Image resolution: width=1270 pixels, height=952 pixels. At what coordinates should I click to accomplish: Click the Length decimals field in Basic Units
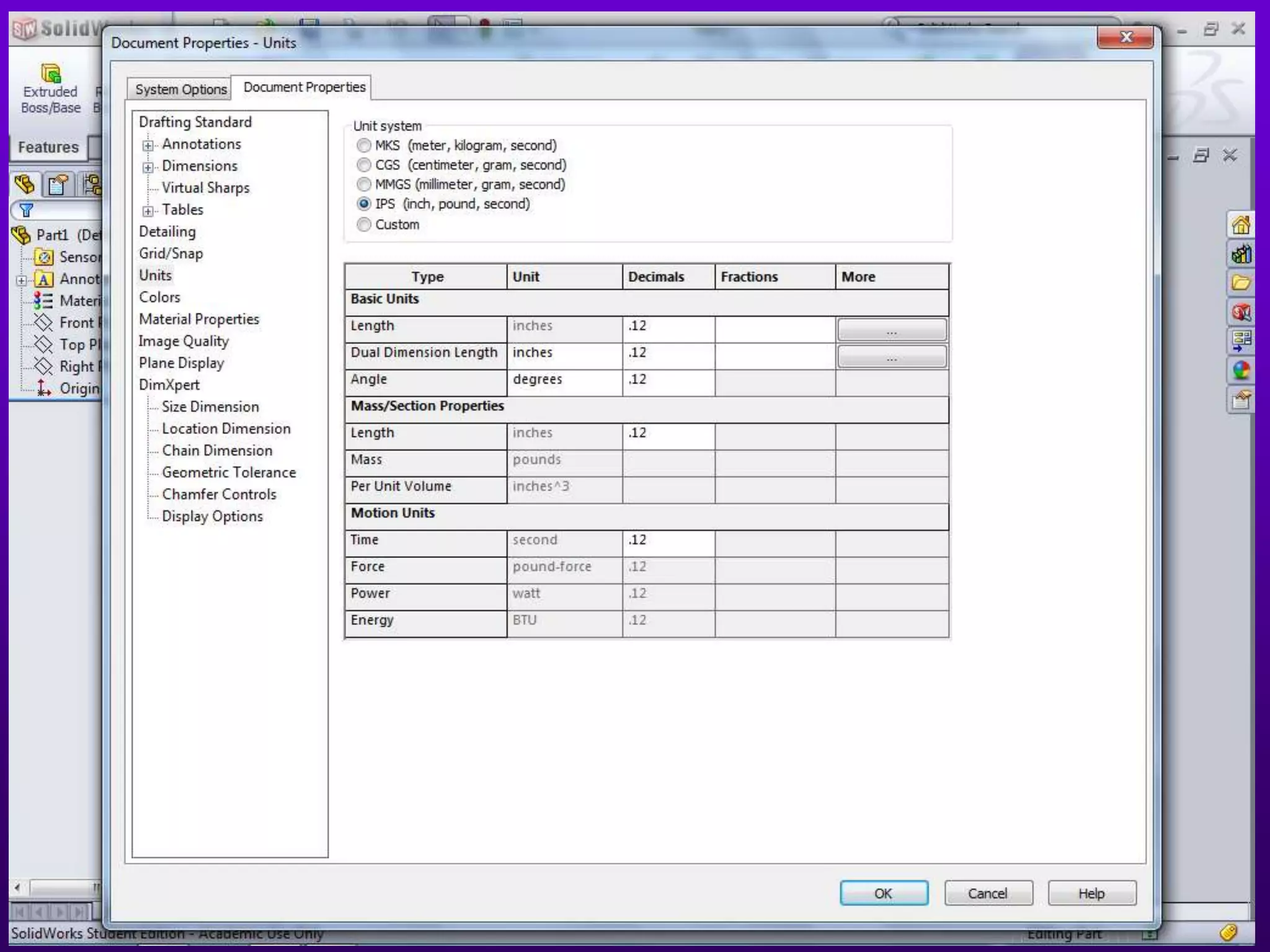point(668,326)
